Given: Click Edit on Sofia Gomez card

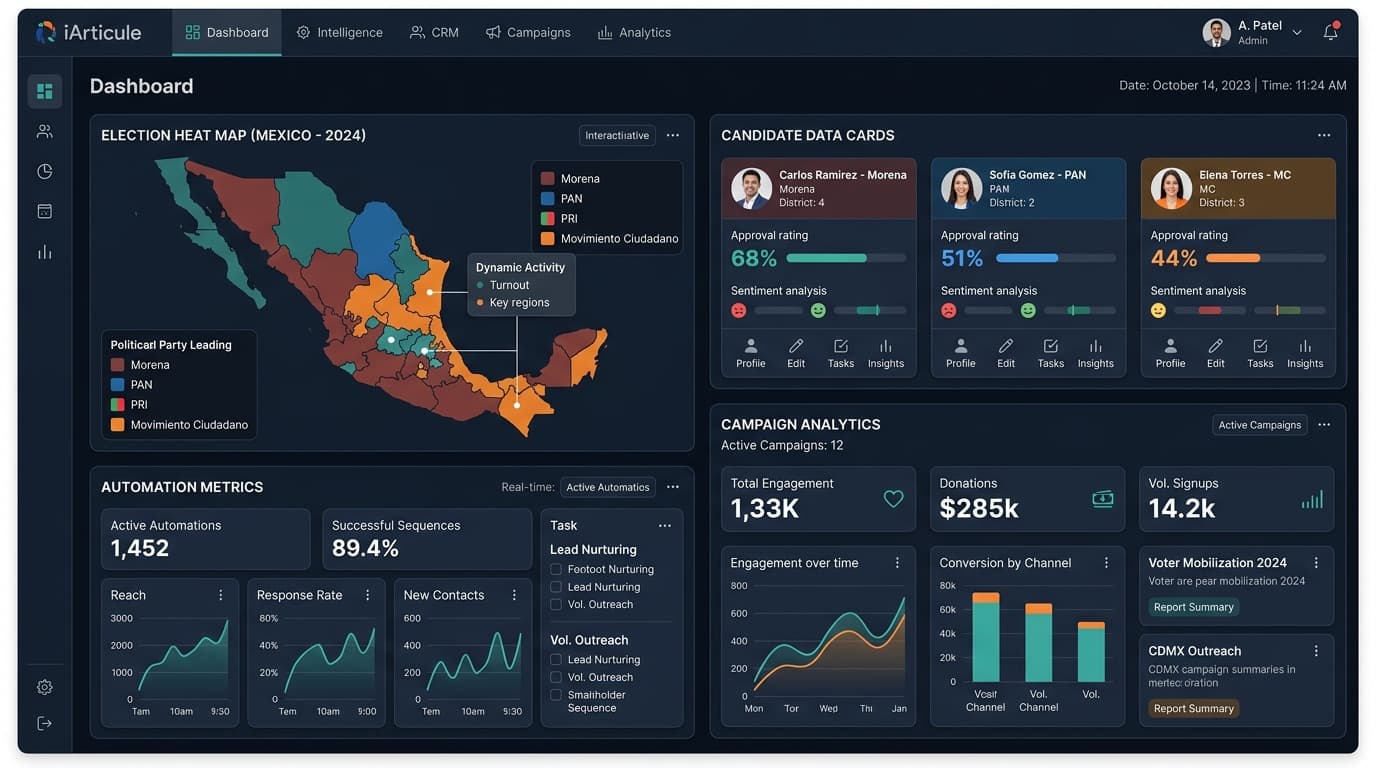Looking at the screenshot, I should click(x=1006, y=353).
